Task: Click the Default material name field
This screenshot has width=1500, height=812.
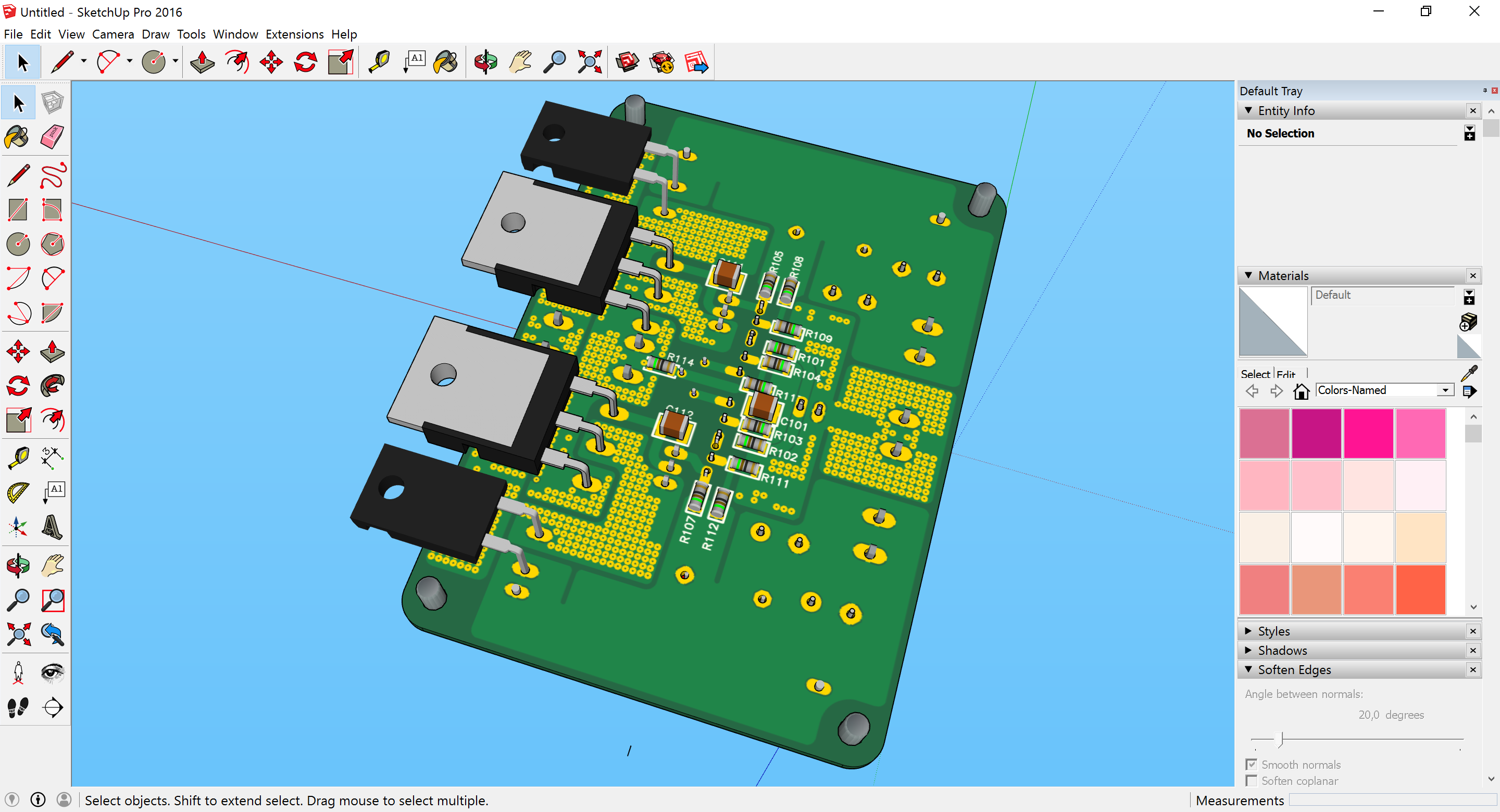Action: [1383, 295]
